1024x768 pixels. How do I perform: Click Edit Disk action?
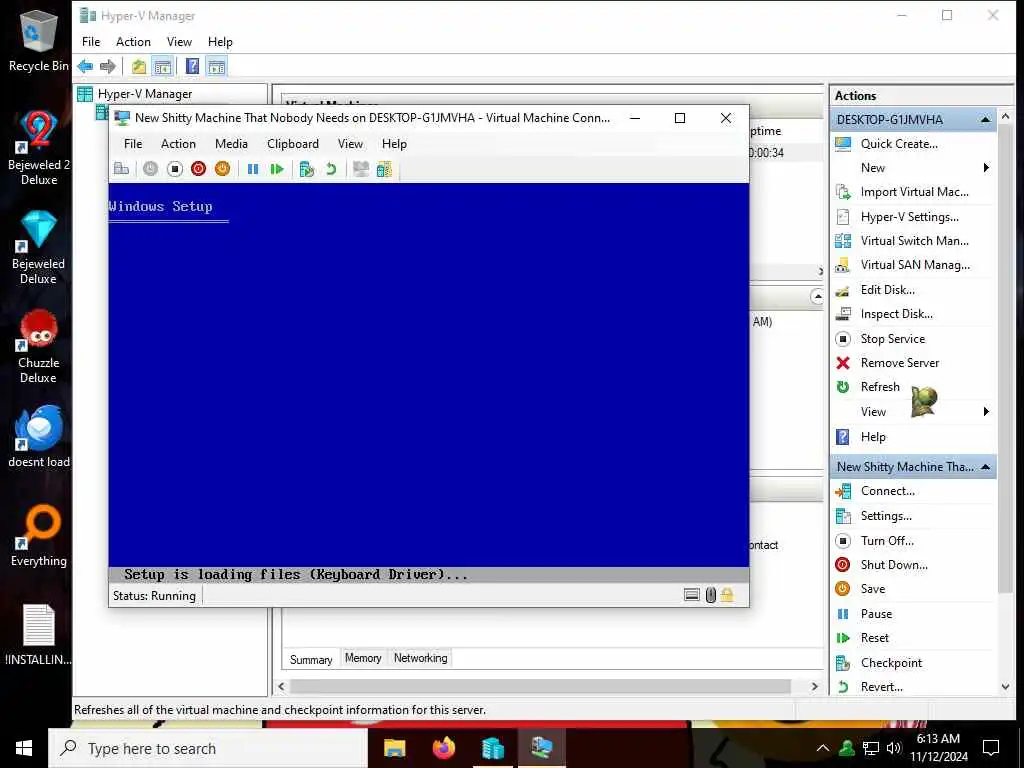point(887,290)
